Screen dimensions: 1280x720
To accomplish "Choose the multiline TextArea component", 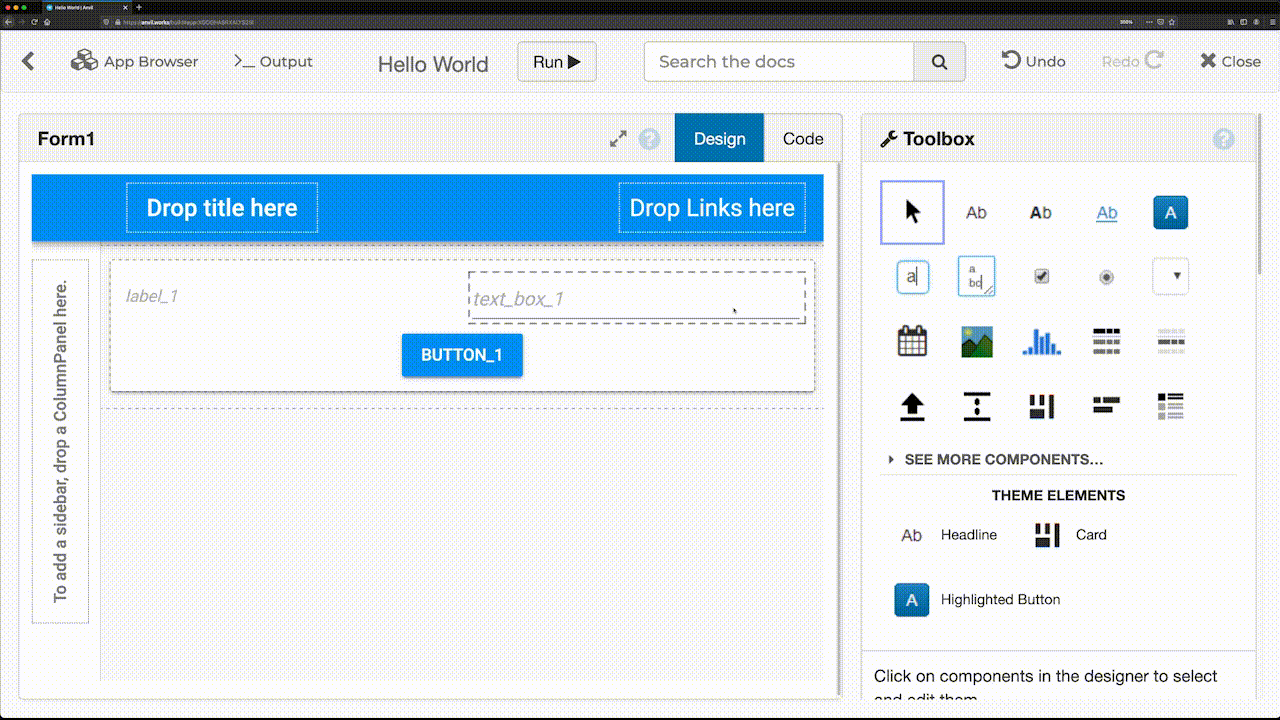I will pos(976,276).
